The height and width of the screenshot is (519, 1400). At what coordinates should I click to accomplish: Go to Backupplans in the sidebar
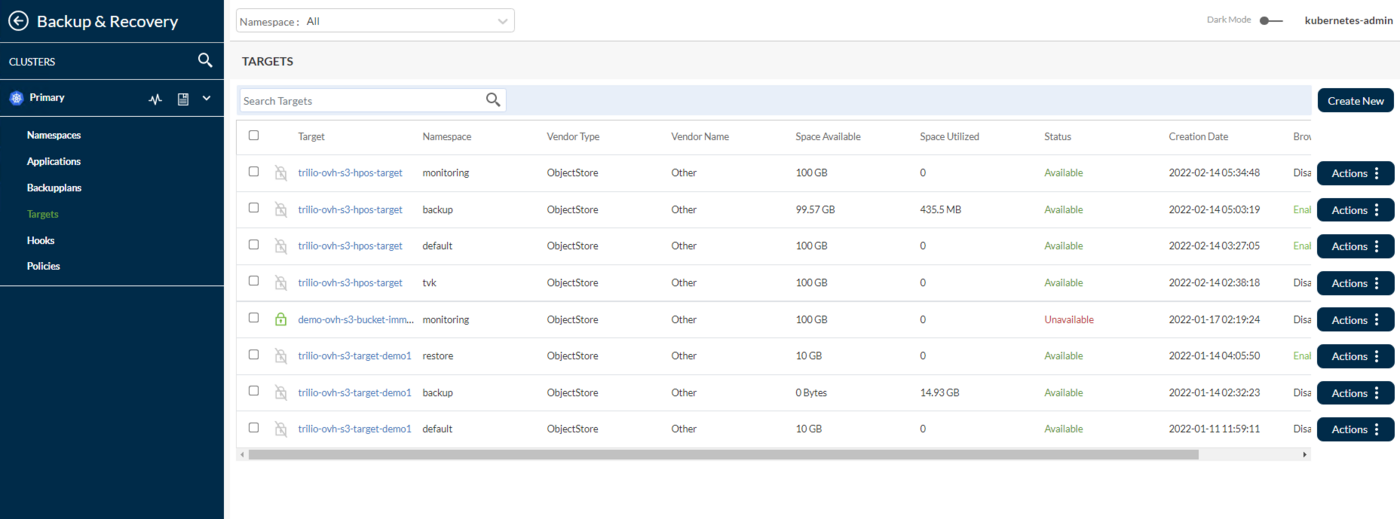point(54,188)
